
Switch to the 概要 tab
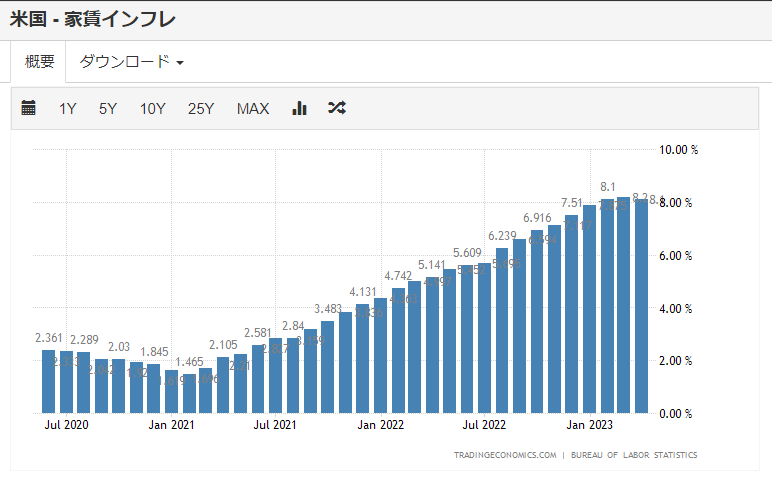click(x=40, y=62)
